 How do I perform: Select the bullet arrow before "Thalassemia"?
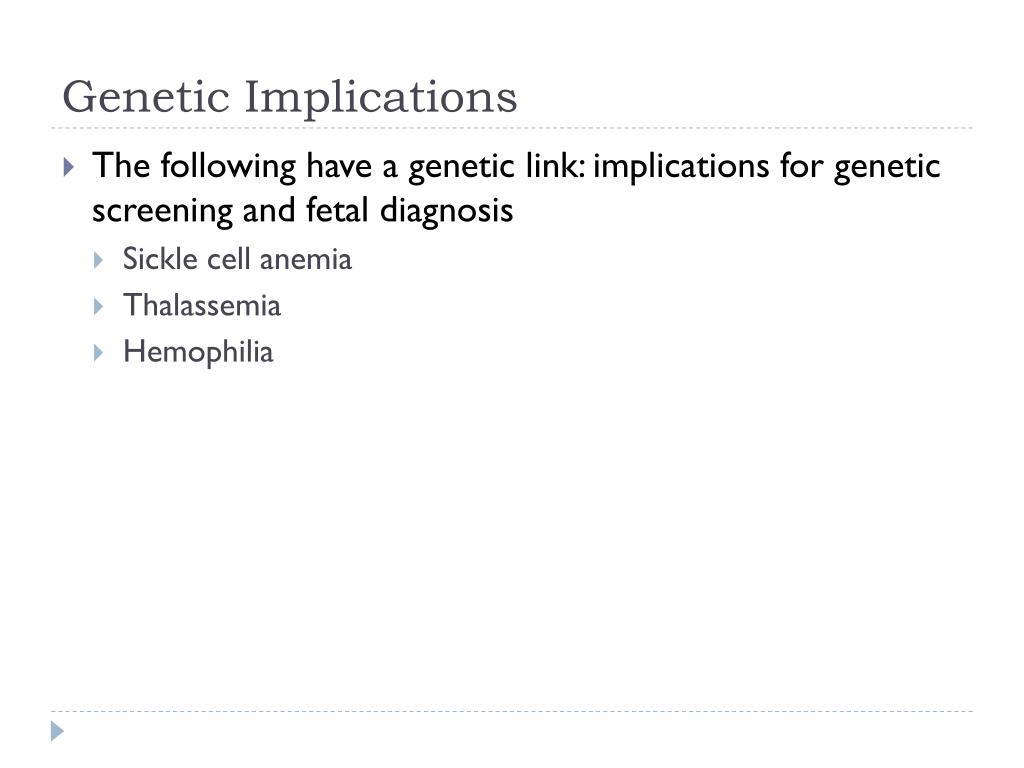pos(98,306)
